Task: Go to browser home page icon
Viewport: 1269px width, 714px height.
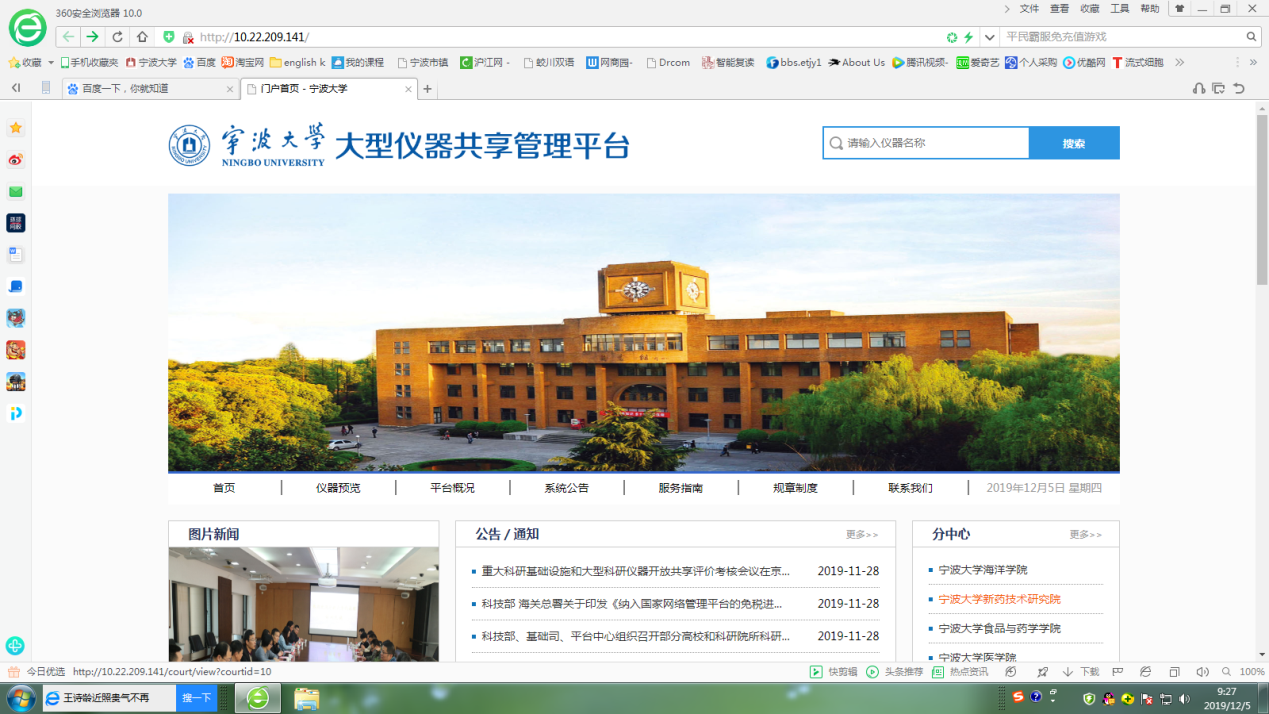Action: (142, 37)
